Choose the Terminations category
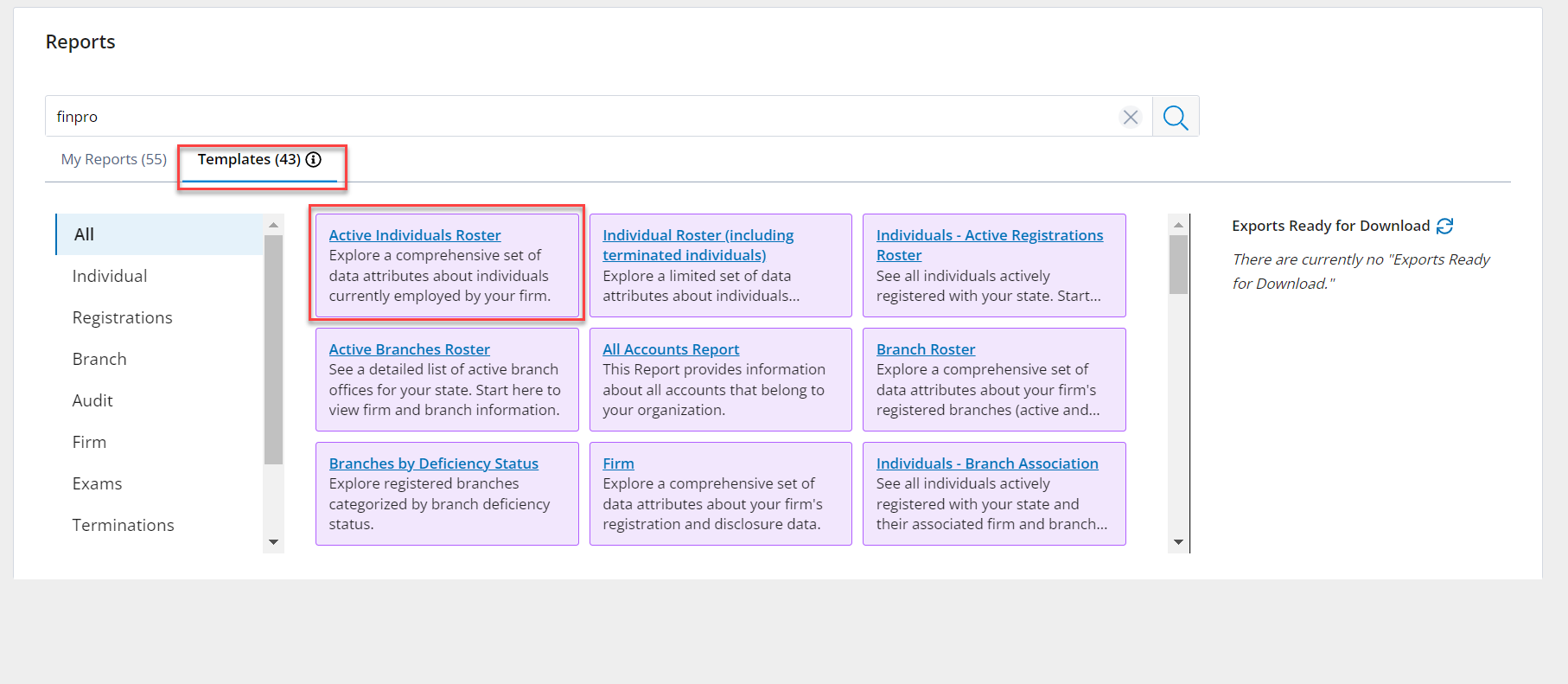 click(x=123, y=526)
